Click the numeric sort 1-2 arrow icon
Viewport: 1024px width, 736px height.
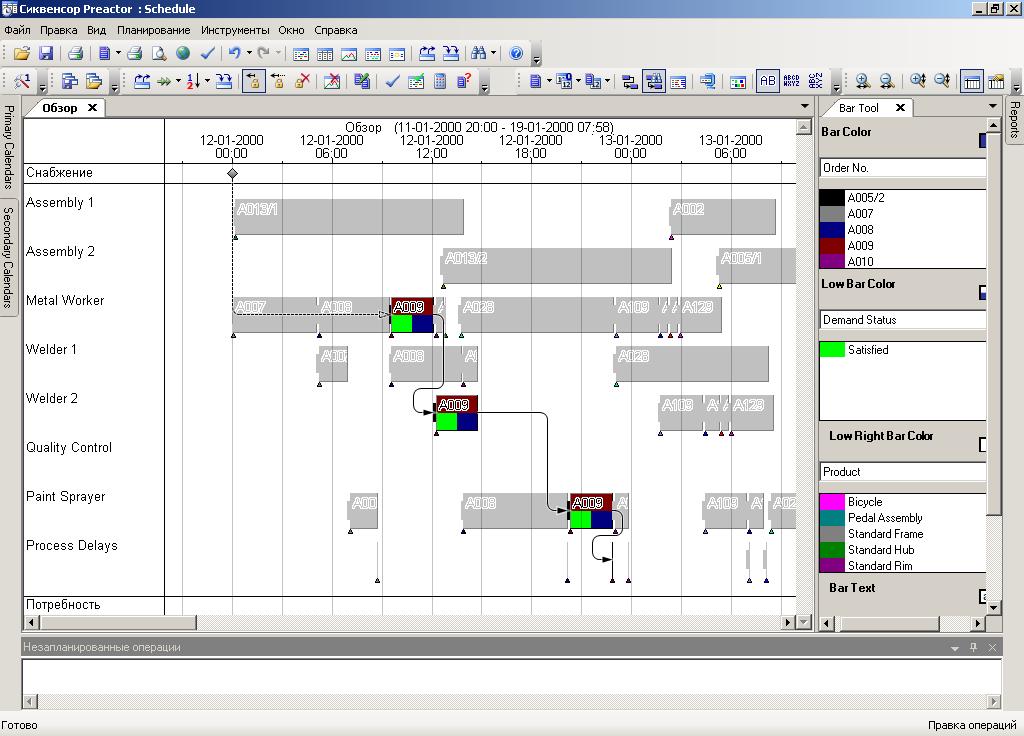[193, 82]
